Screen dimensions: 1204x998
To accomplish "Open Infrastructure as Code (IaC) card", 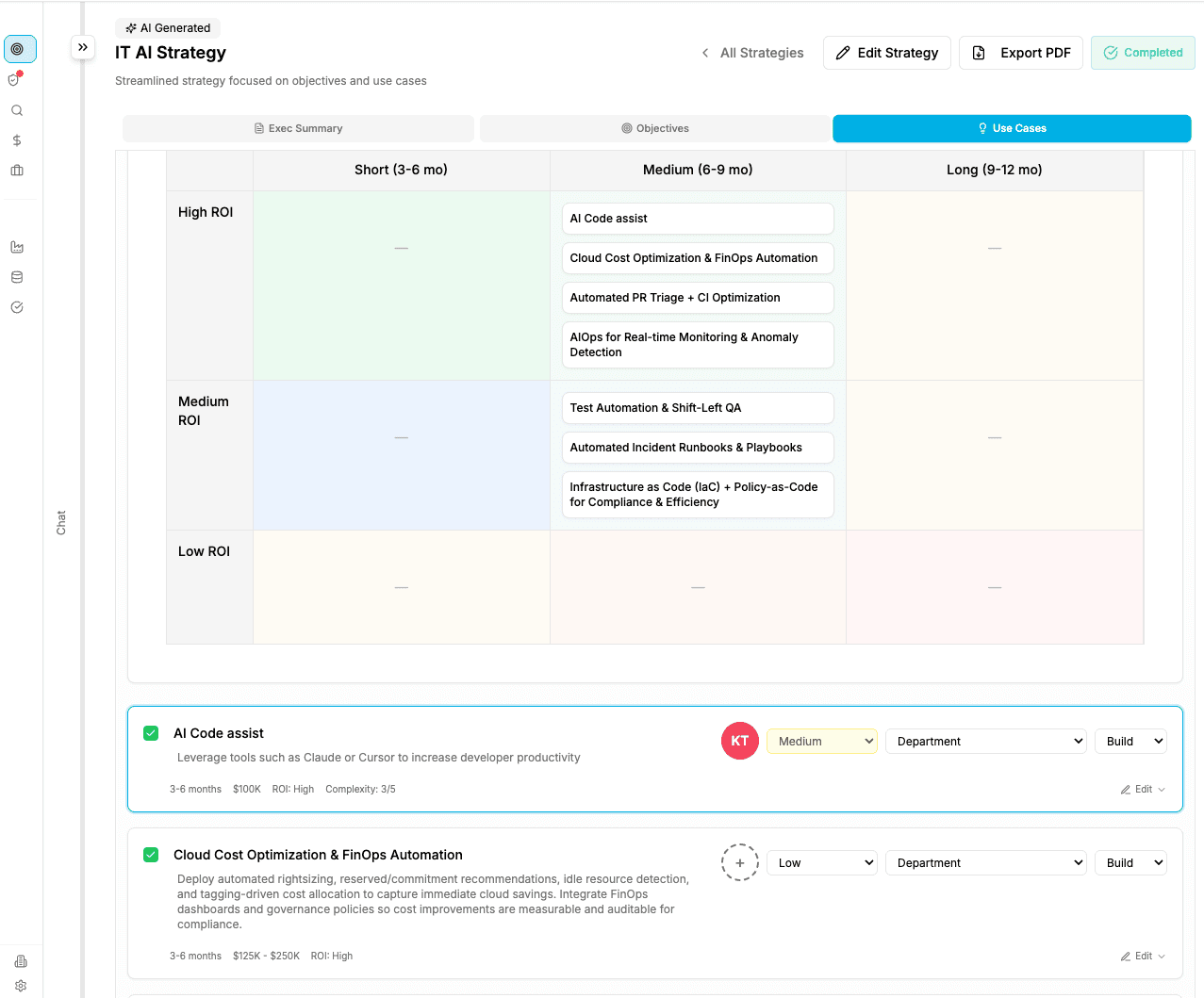I will tap(698, 495).
